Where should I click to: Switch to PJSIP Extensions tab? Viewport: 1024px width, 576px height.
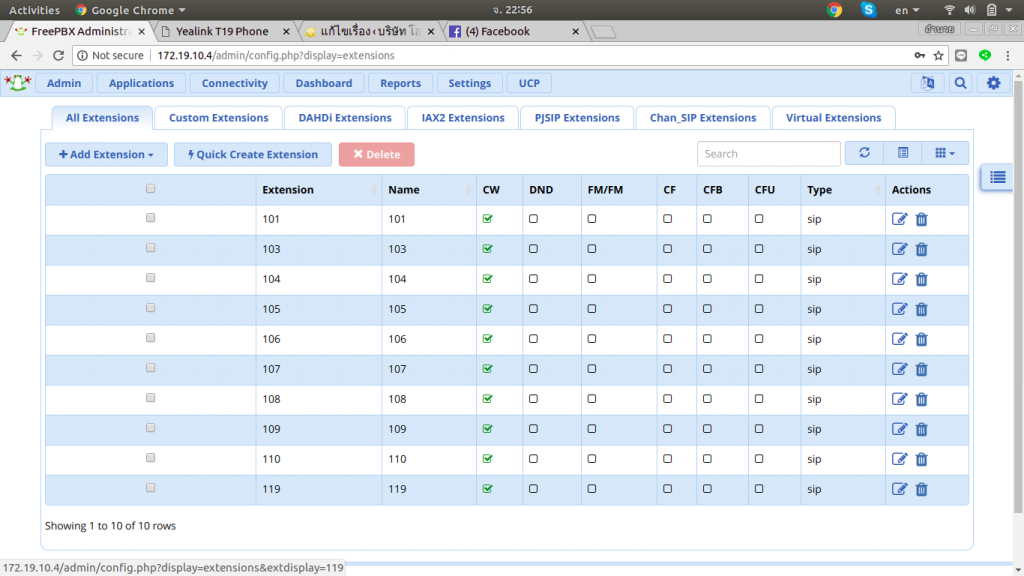click(x=577, y=118)
